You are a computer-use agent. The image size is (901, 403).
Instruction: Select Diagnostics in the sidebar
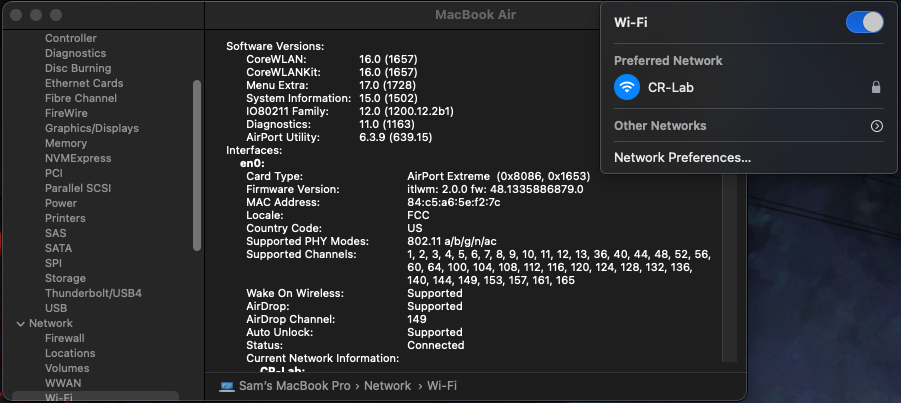coord(75,53)
